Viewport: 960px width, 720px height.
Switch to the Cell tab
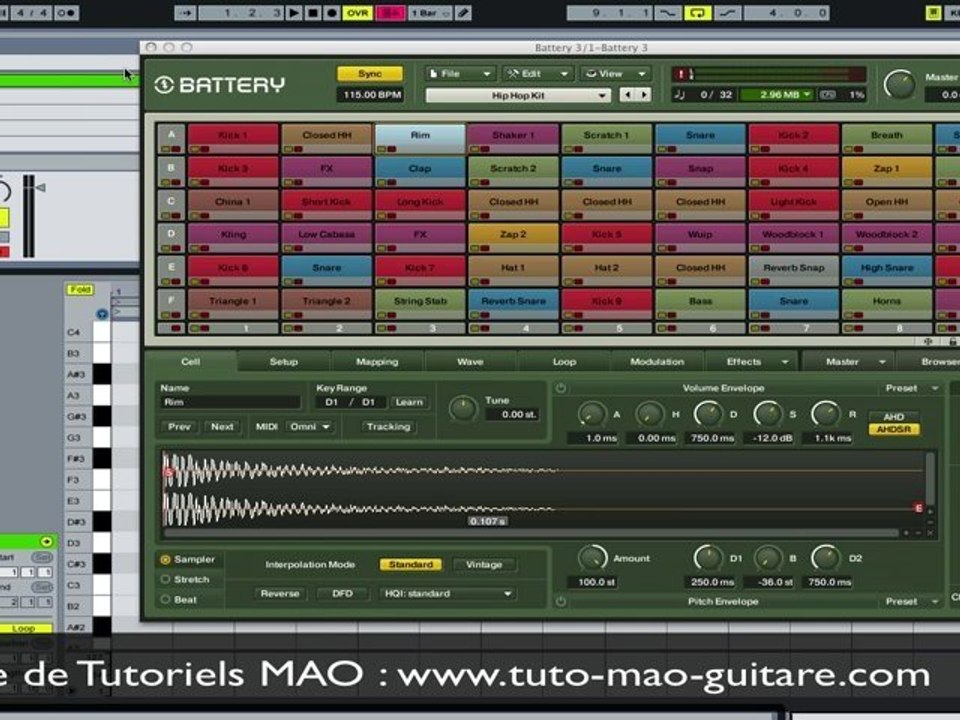[190, 362]
